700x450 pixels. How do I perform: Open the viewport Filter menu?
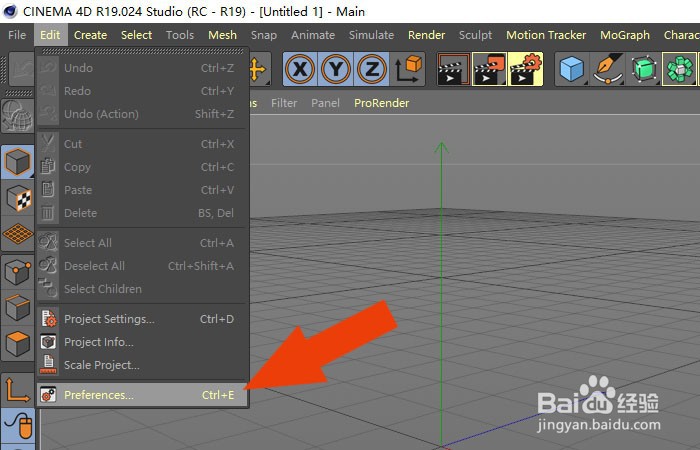(284, 103)
